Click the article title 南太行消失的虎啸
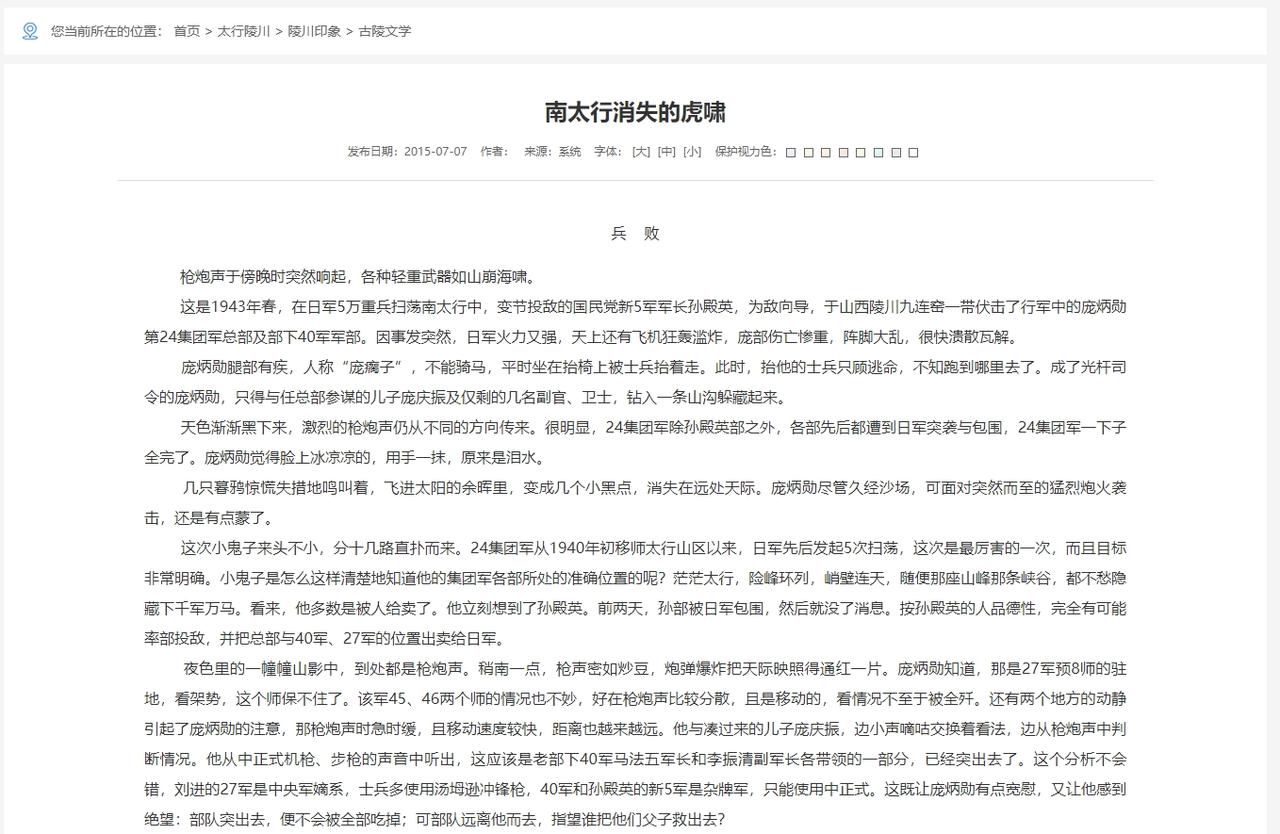This screenshot has width=1280, height=834. click(635, 111)
